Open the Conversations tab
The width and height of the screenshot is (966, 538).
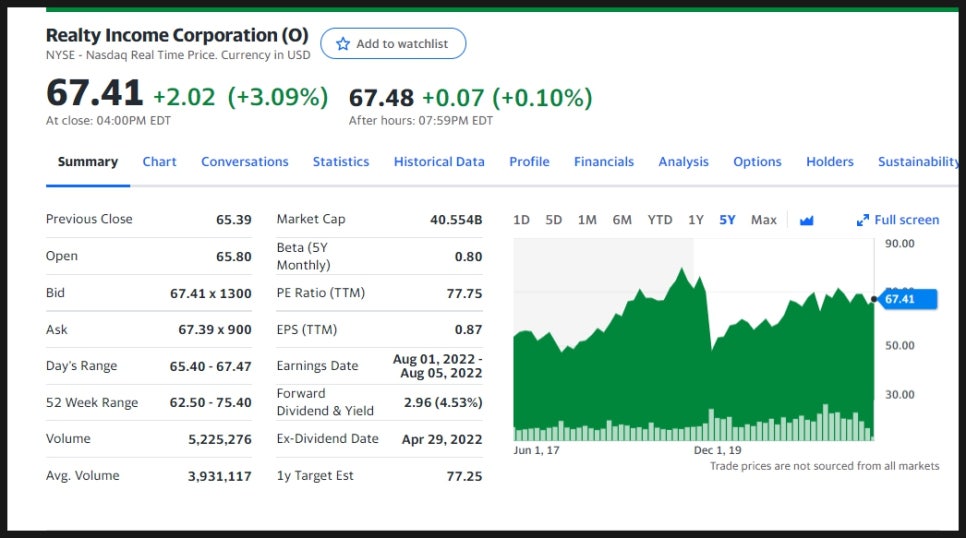point(245,162)
